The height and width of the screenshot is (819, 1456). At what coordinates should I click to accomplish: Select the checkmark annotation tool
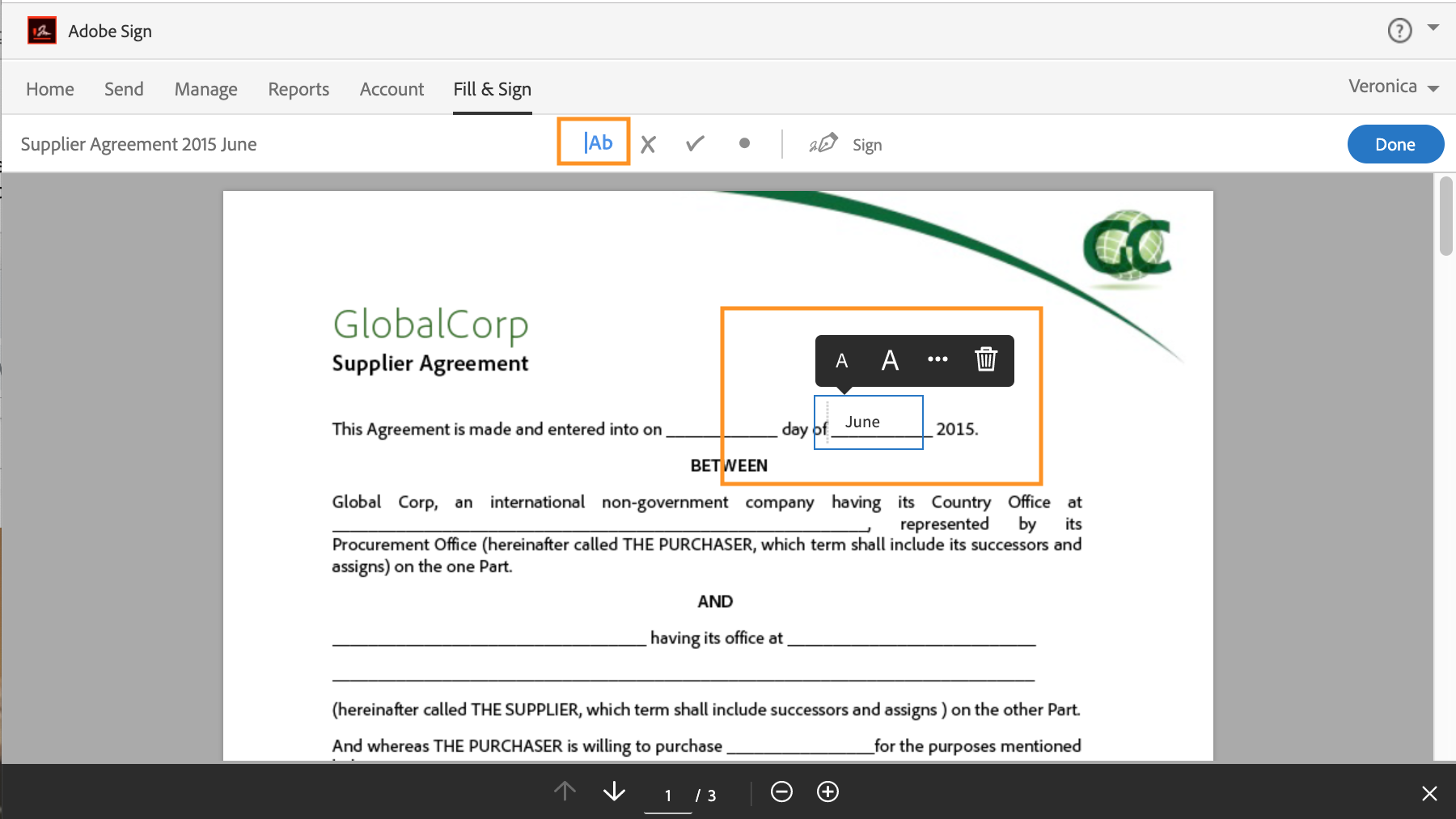[695, 143]
